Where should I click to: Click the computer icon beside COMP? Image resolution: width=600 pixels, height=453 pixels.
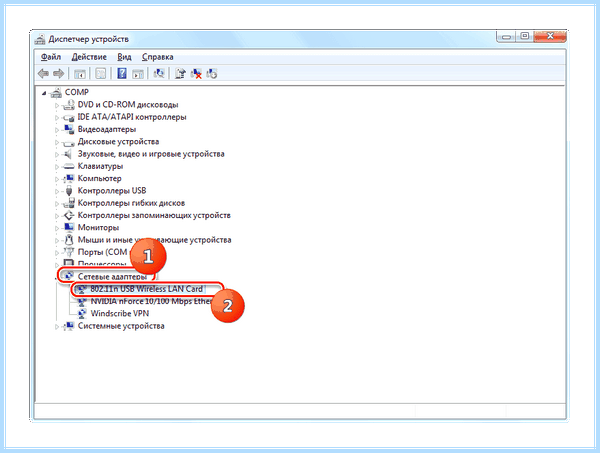(x=56, y=92)
